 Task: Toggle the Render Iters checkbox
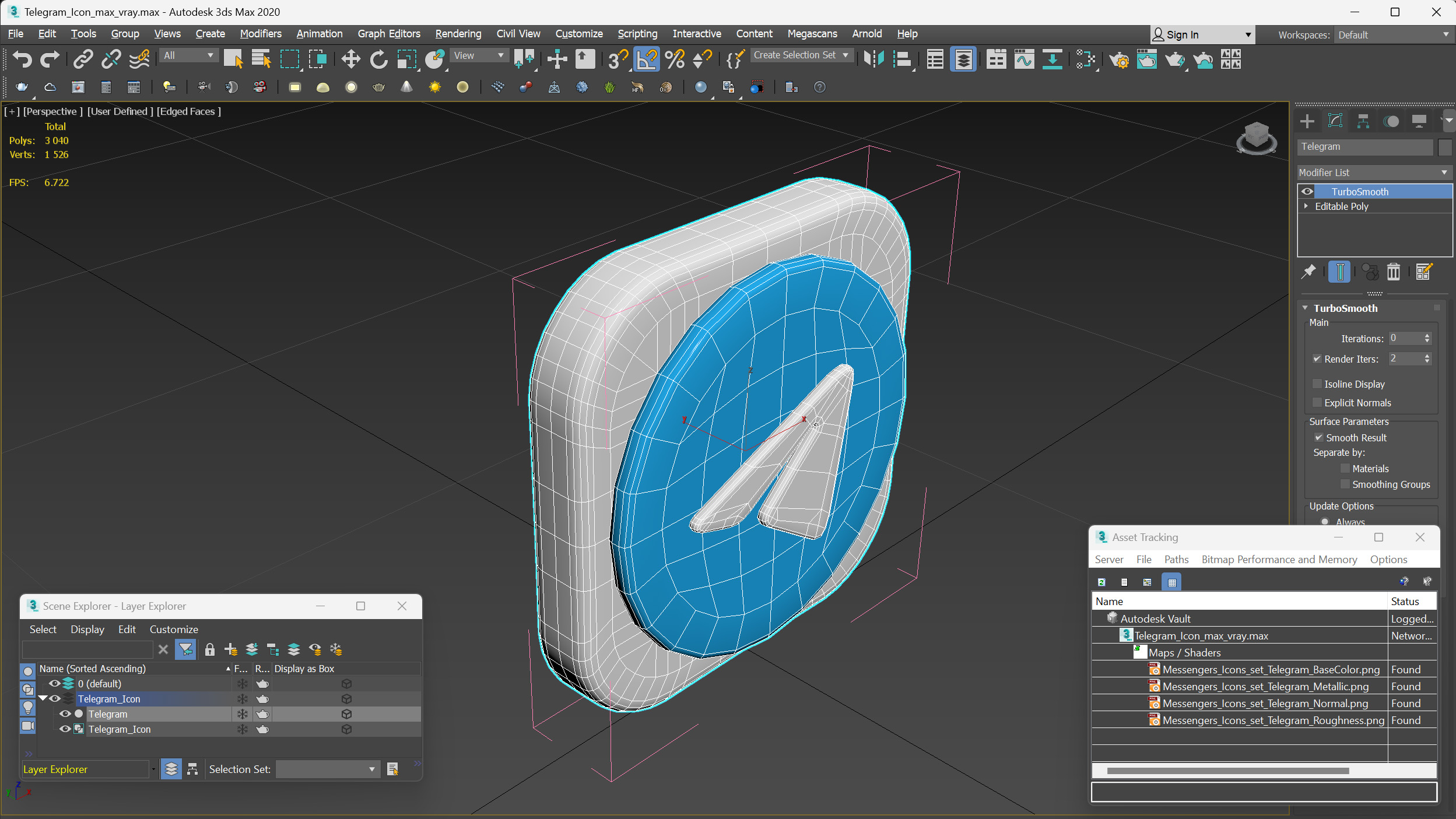[1317, 358]
